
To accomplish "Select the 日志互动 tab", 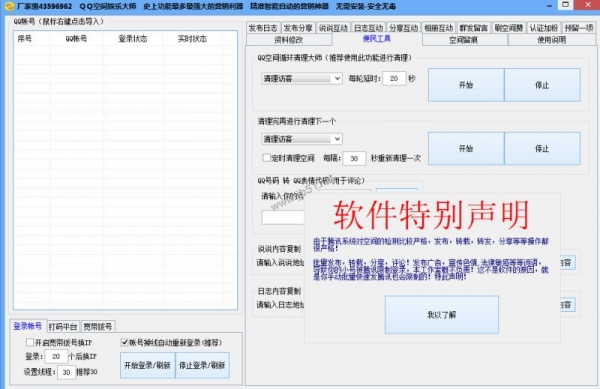I will pos(368,28).
